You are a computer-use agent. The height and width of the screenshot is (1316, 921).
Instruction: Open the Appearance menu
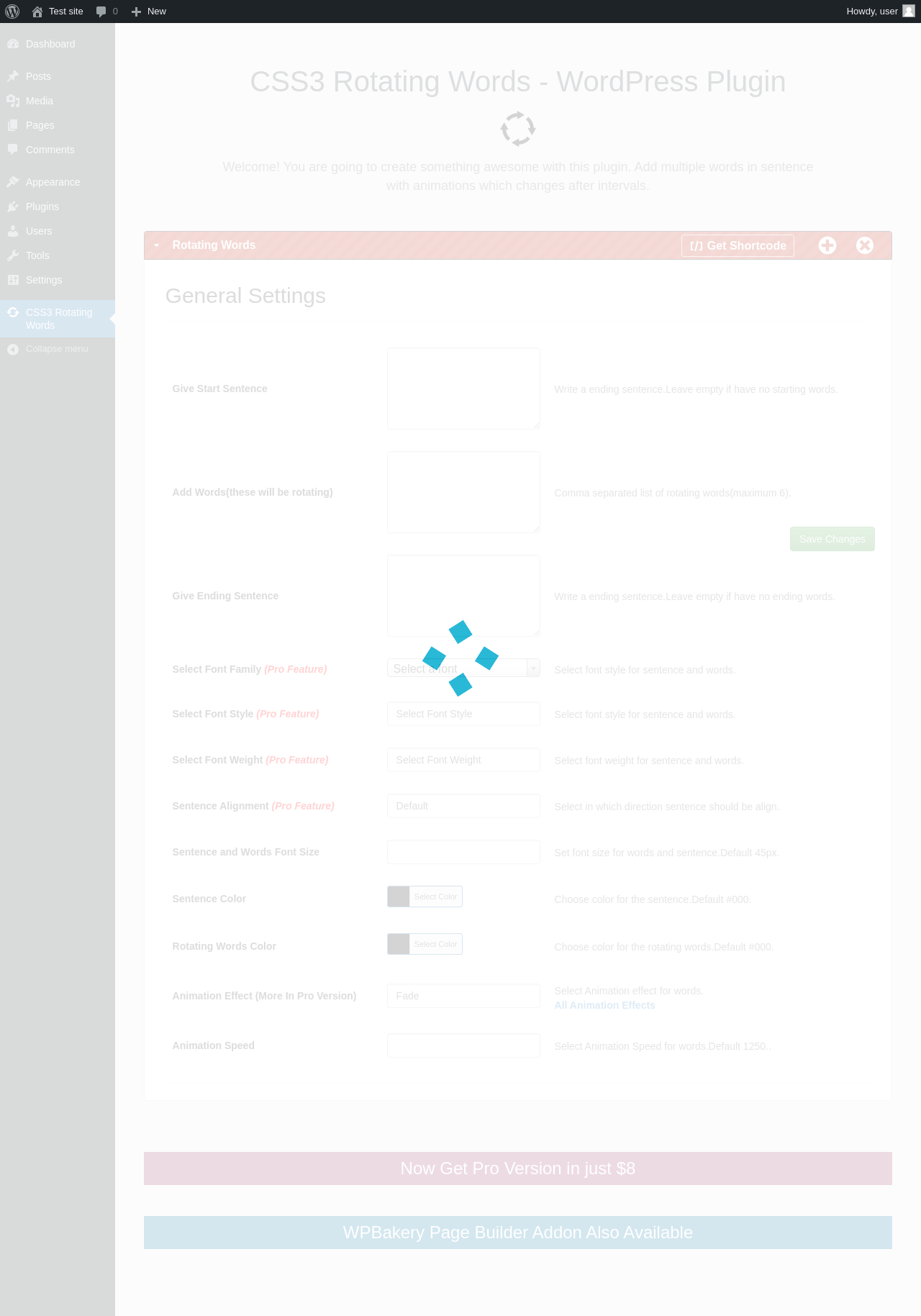(x=58, y=182)
